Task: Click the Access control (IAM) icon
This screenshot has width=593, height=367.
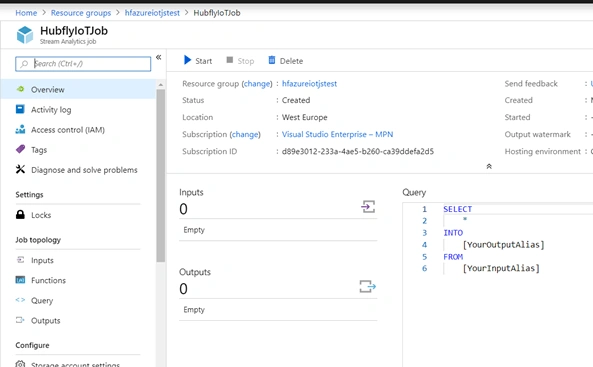Action: point(20,129)
